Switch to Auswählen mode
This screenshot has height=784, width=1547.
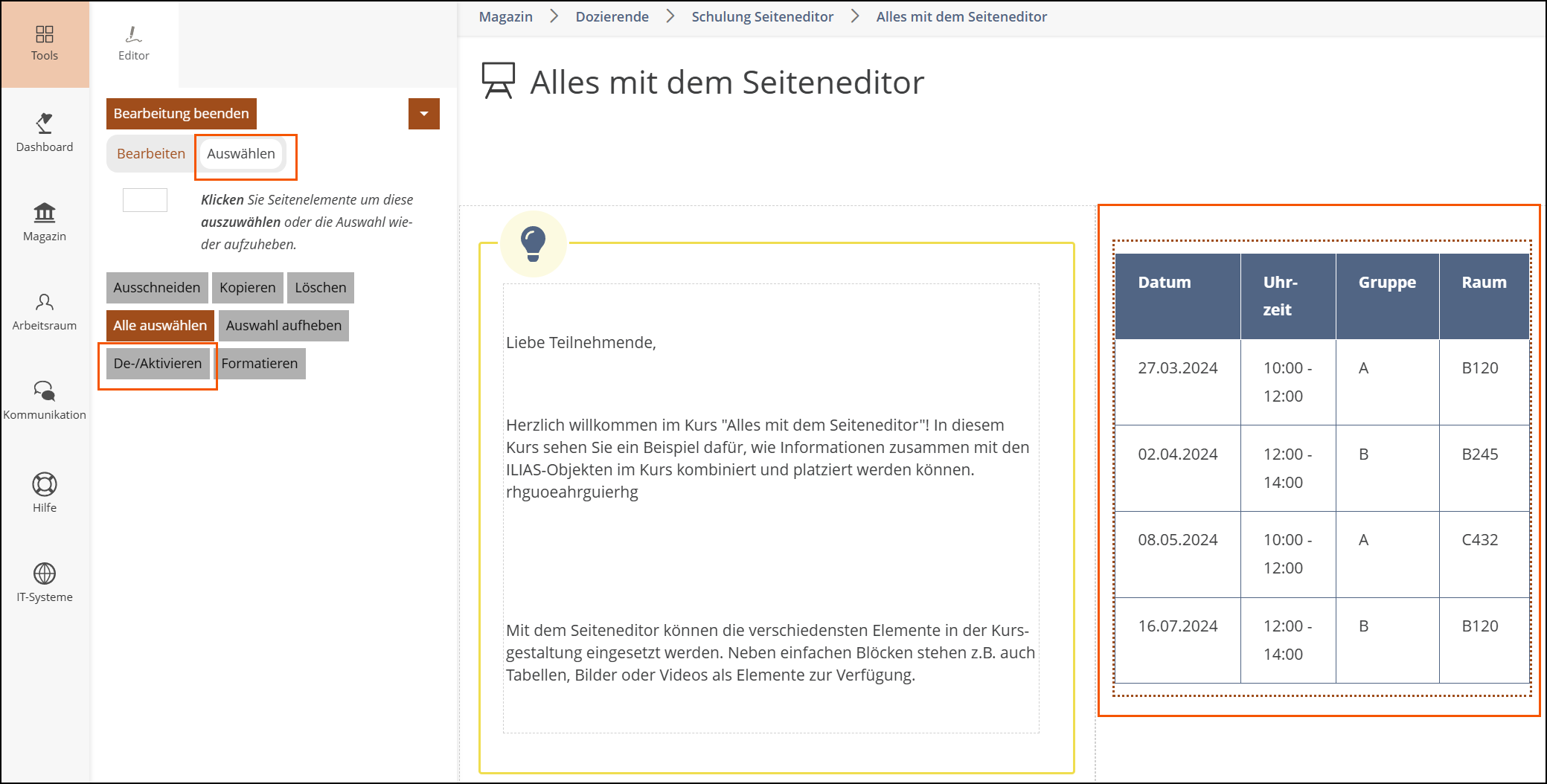coord(241,154)
